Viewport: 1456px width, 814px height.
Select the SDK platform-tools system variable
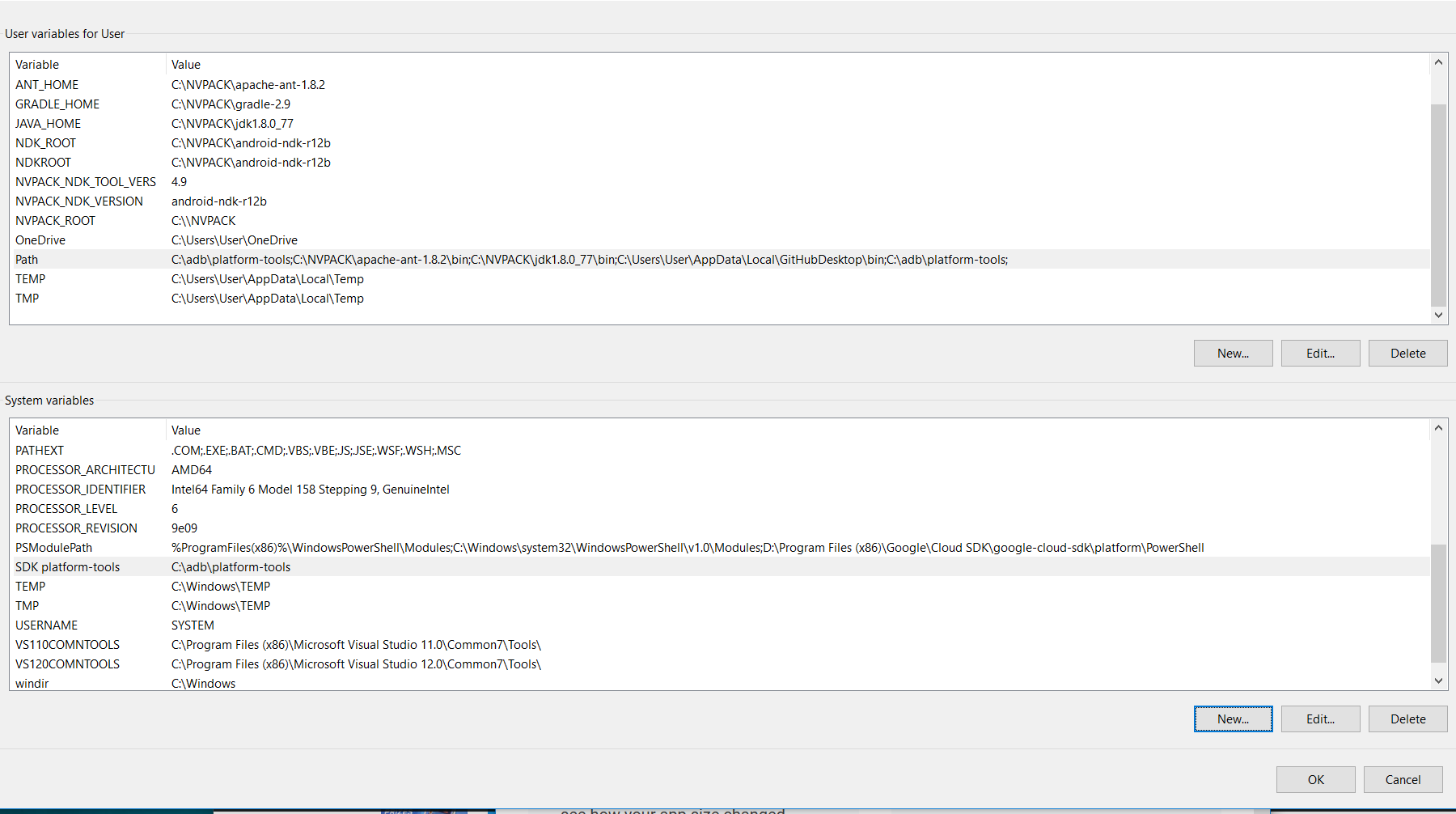coord(324,566)
